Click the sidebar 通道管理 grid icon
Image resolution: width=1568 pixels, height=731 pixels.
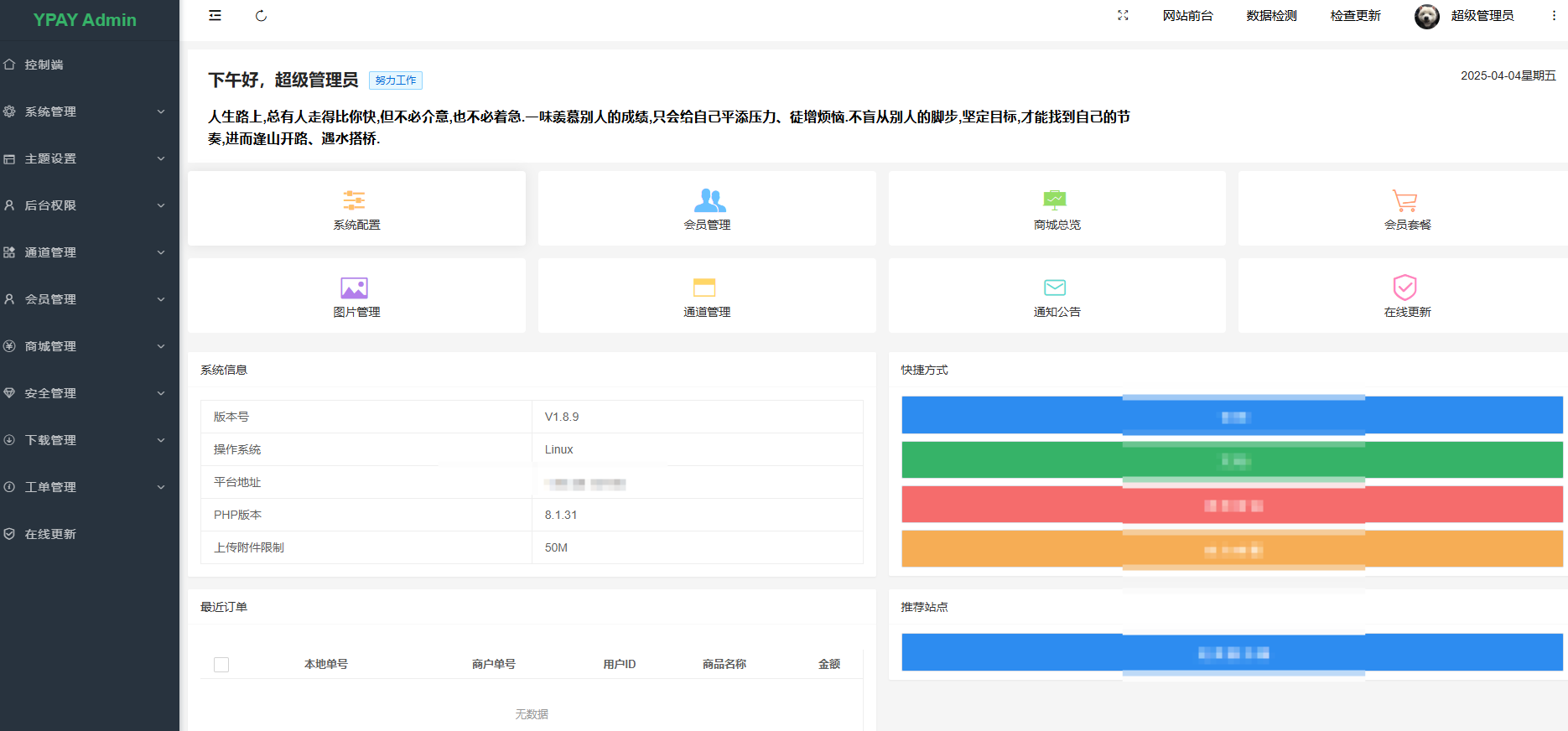9,252
